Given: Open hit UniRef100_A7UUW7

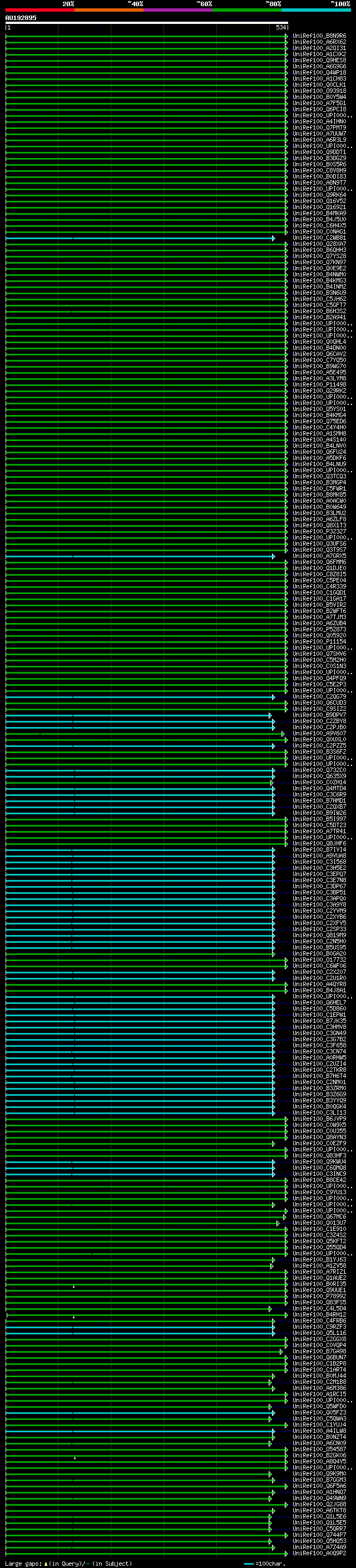Looking at the screenshot, I should click(319, 134).
